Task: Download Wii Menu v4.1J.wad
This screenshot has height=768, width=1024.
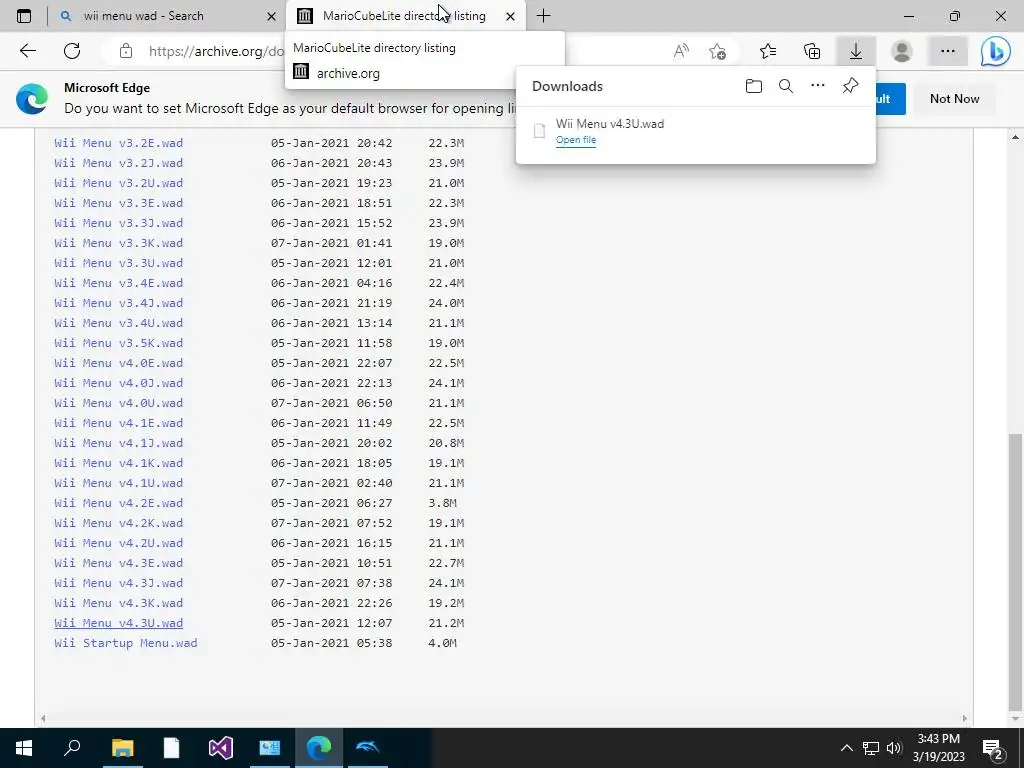Action: 119,443
